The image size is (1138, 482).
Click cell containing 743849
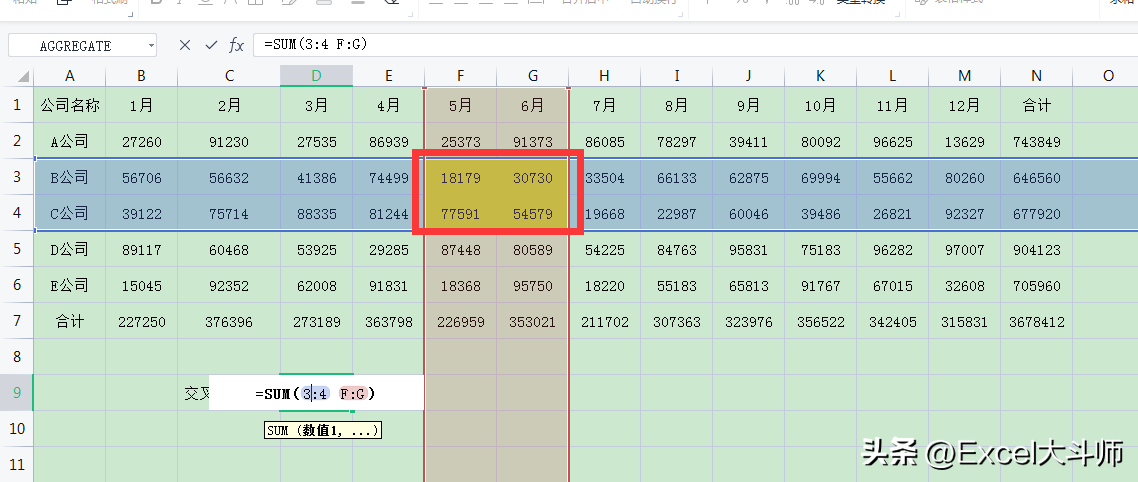tap(1036, 142)
